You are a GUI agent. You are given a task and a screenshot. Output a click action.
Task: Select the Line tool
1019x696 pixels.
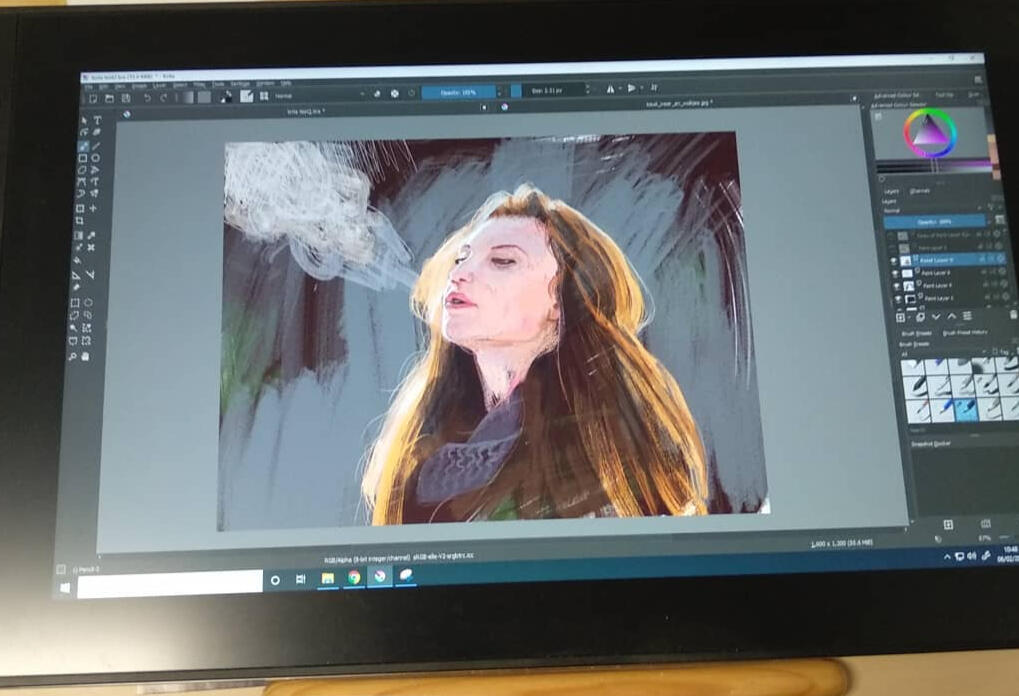(97, 145)
